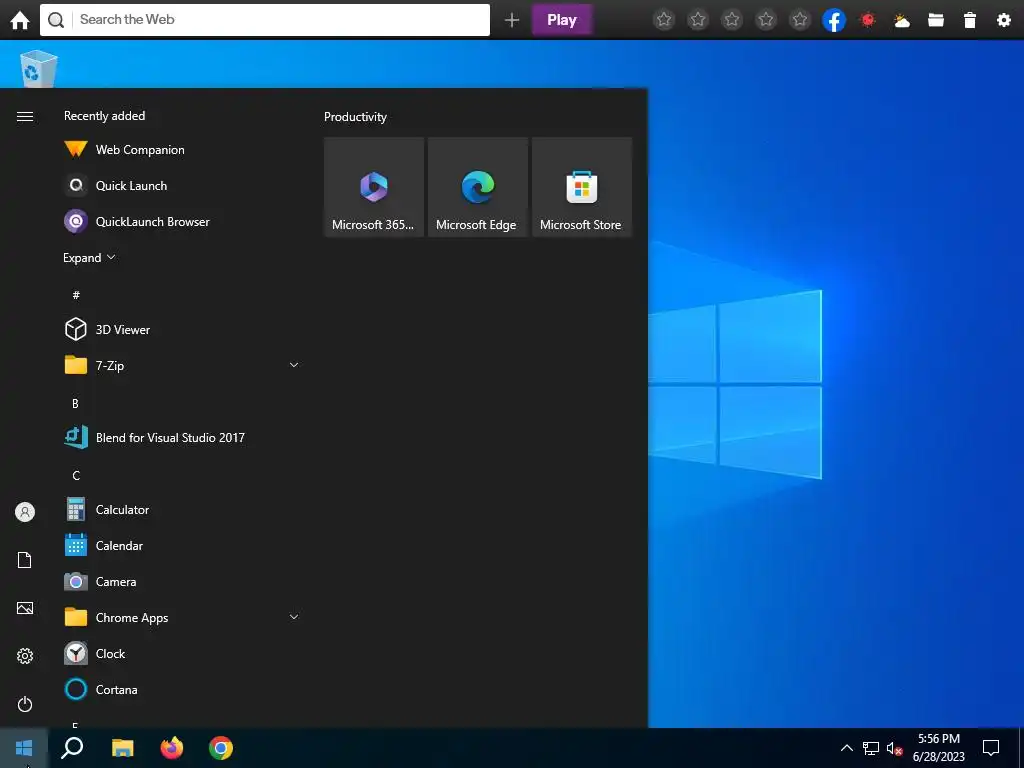Click the Search the Web field
The width and height of the screenshot is (1024, 768).
264,20
